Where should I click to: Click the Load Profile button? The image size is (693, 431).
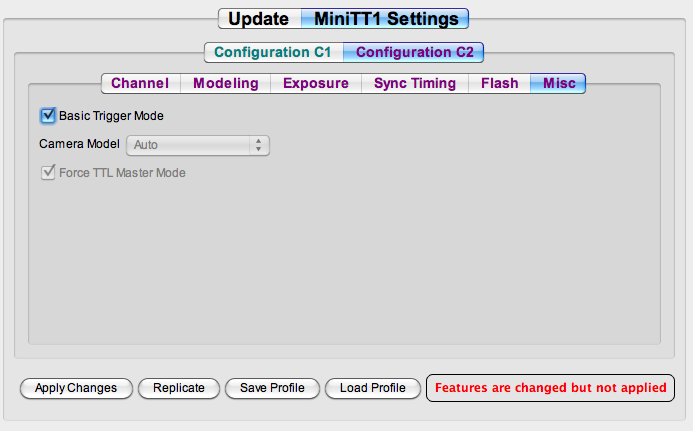(373, 388)
